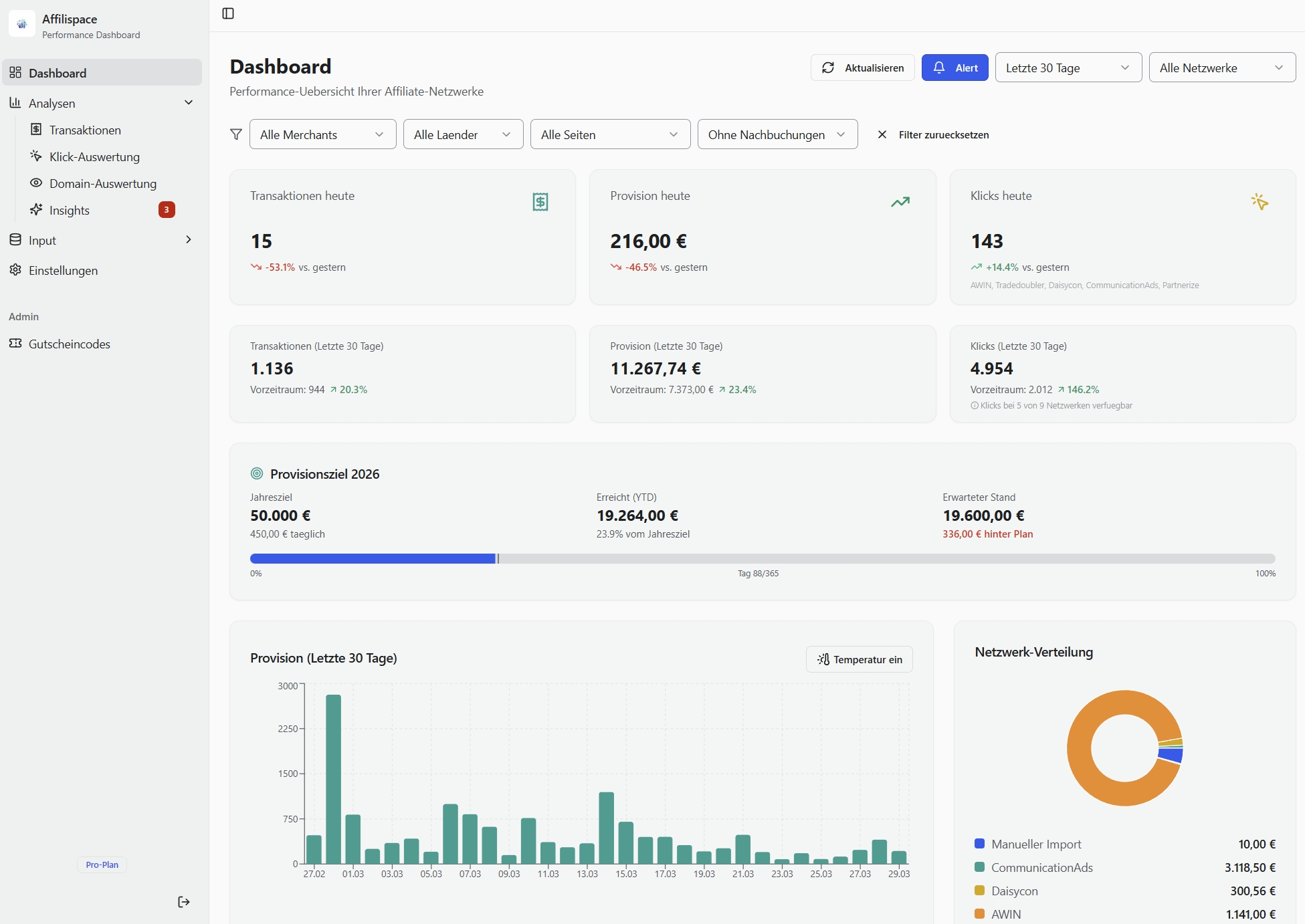The height and width of the screenshot is (924, 1305).
Task: Click the Provisionsziel progress bar
Action: [x=763, y=558]
